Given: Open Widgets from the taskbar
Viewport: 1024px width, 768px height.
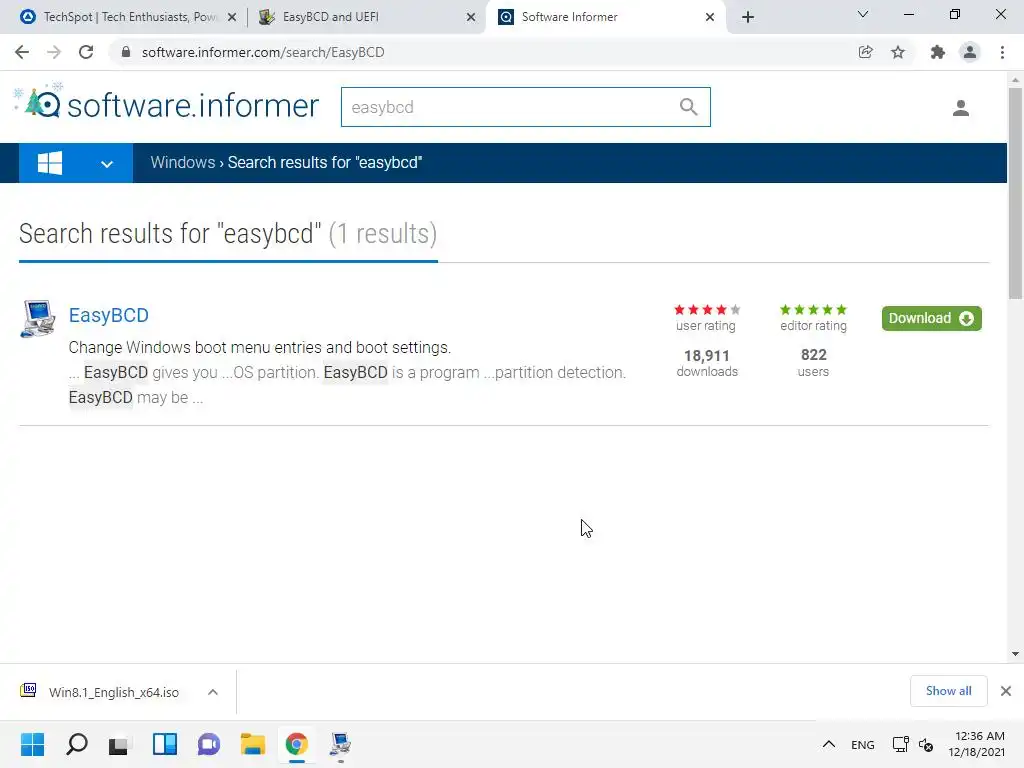Looking at the screenshot, I should pyautogui.click(x=165, y=744).
